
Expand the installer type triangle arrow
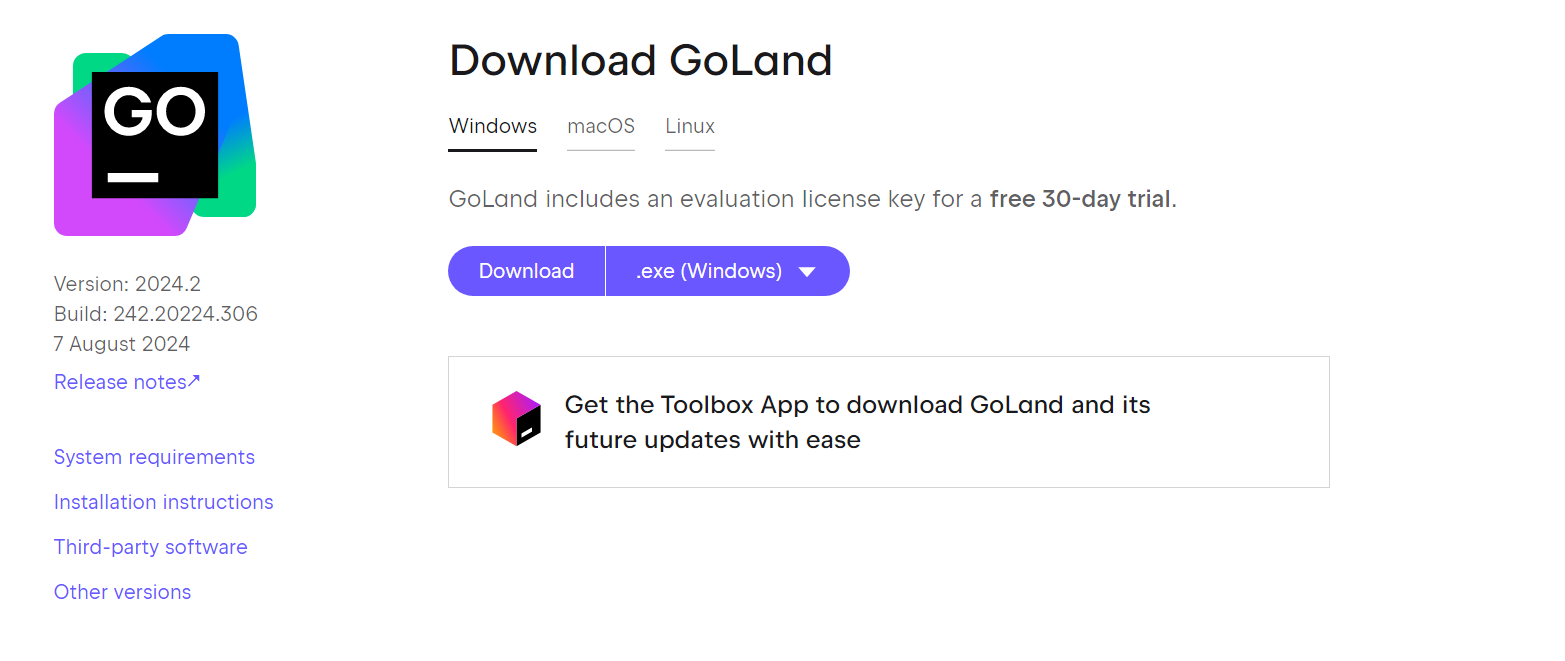pyautogui.click(x=808, y=271)
